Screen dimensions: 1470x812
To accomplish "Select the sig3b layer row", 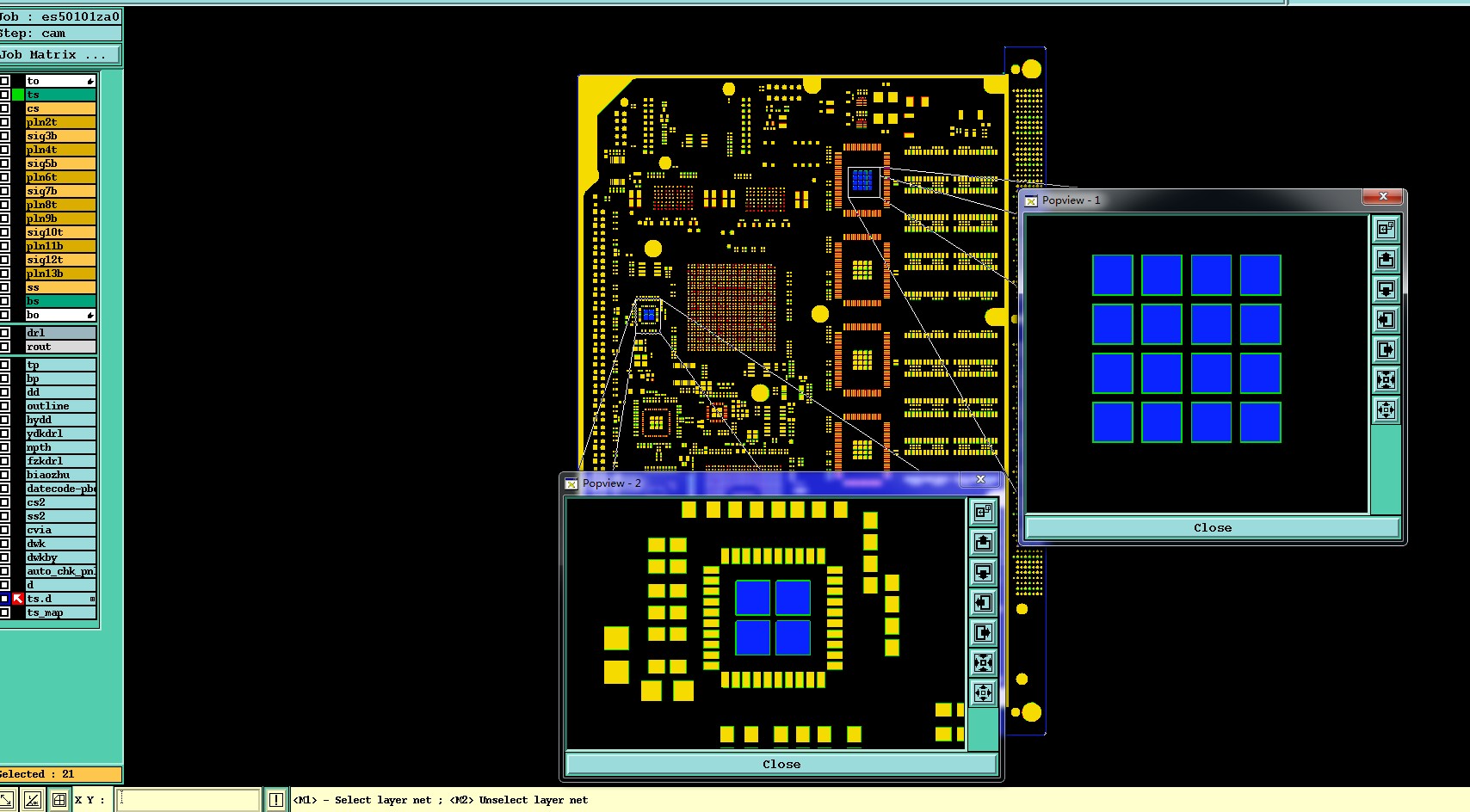I will [60, 136].
